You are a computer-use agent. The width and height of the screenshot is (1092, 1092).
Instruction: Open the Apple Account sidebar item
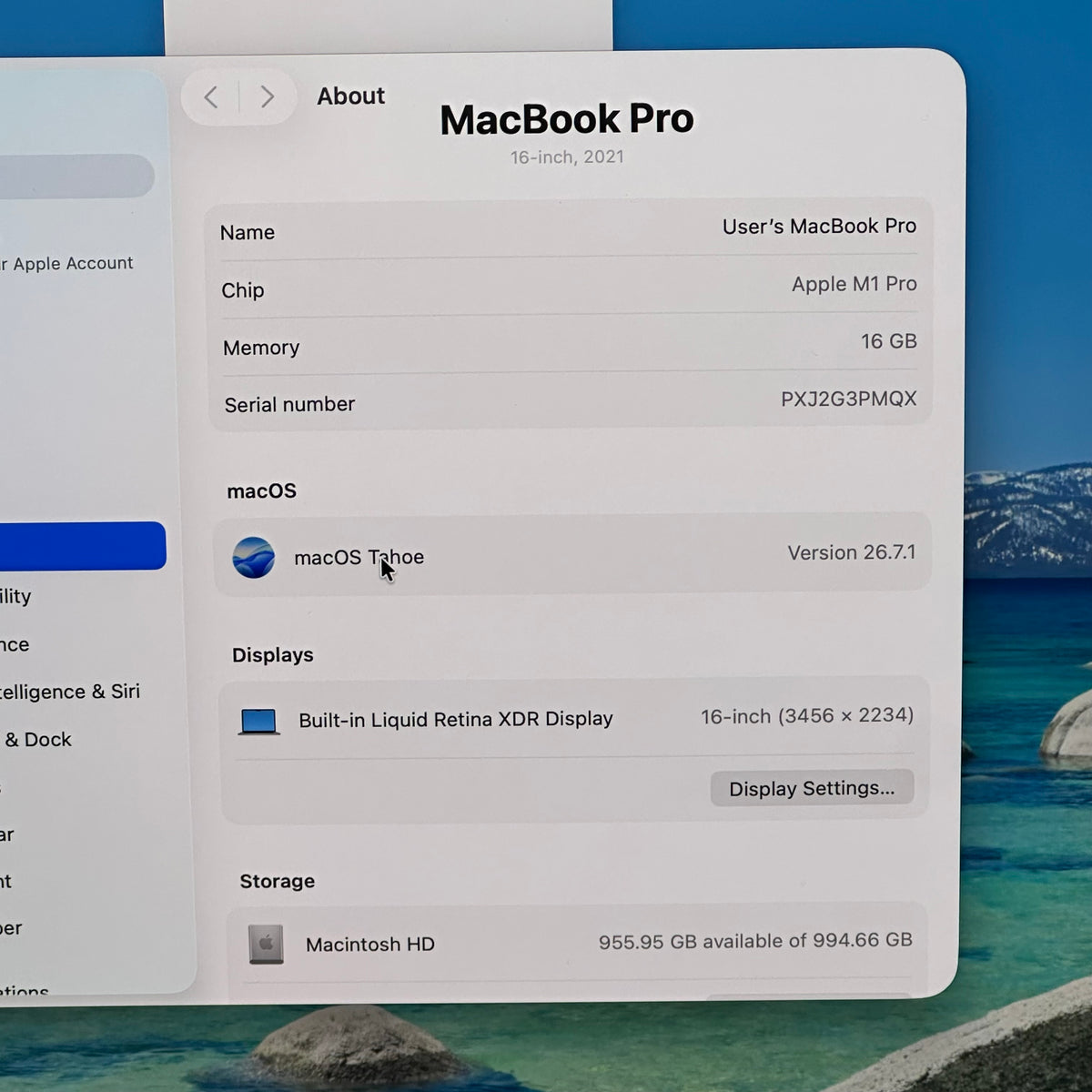point(66,263)
